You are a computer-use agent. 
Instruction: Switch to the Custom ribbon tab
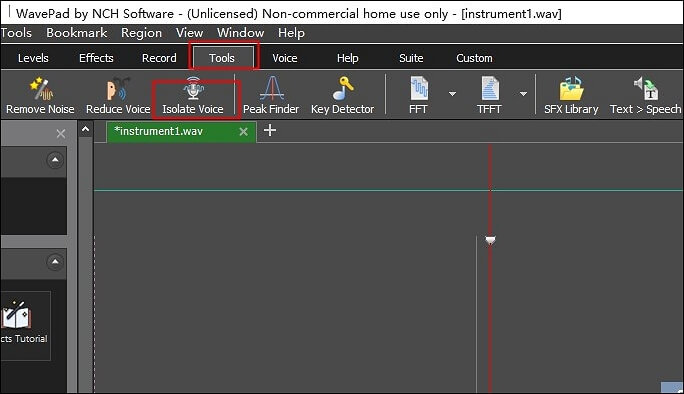[474, 58]
